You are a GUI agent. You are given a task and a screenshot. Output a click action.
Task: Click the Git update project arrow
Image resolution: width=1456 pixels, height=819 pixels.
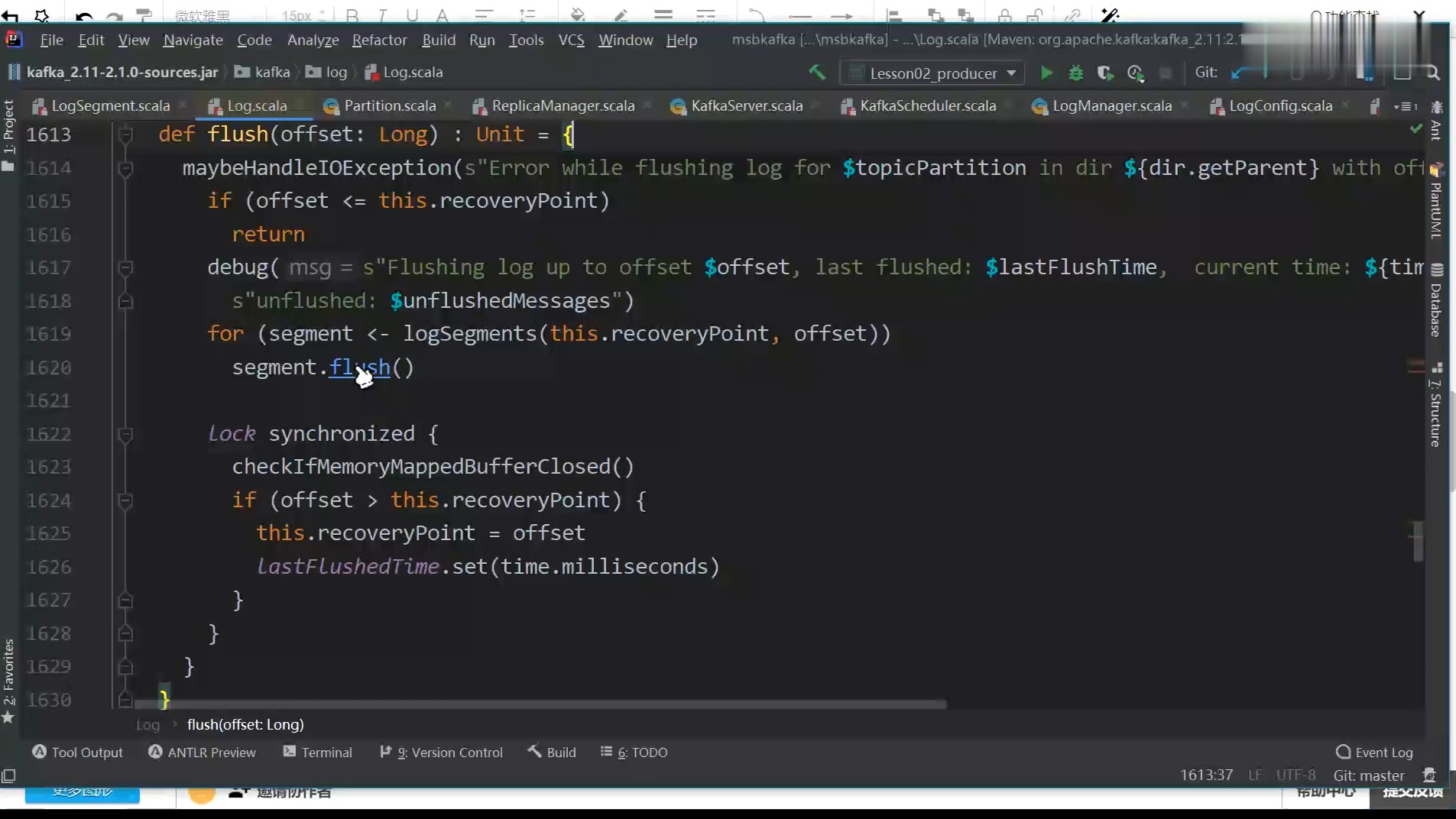(x=1238, y=73)
